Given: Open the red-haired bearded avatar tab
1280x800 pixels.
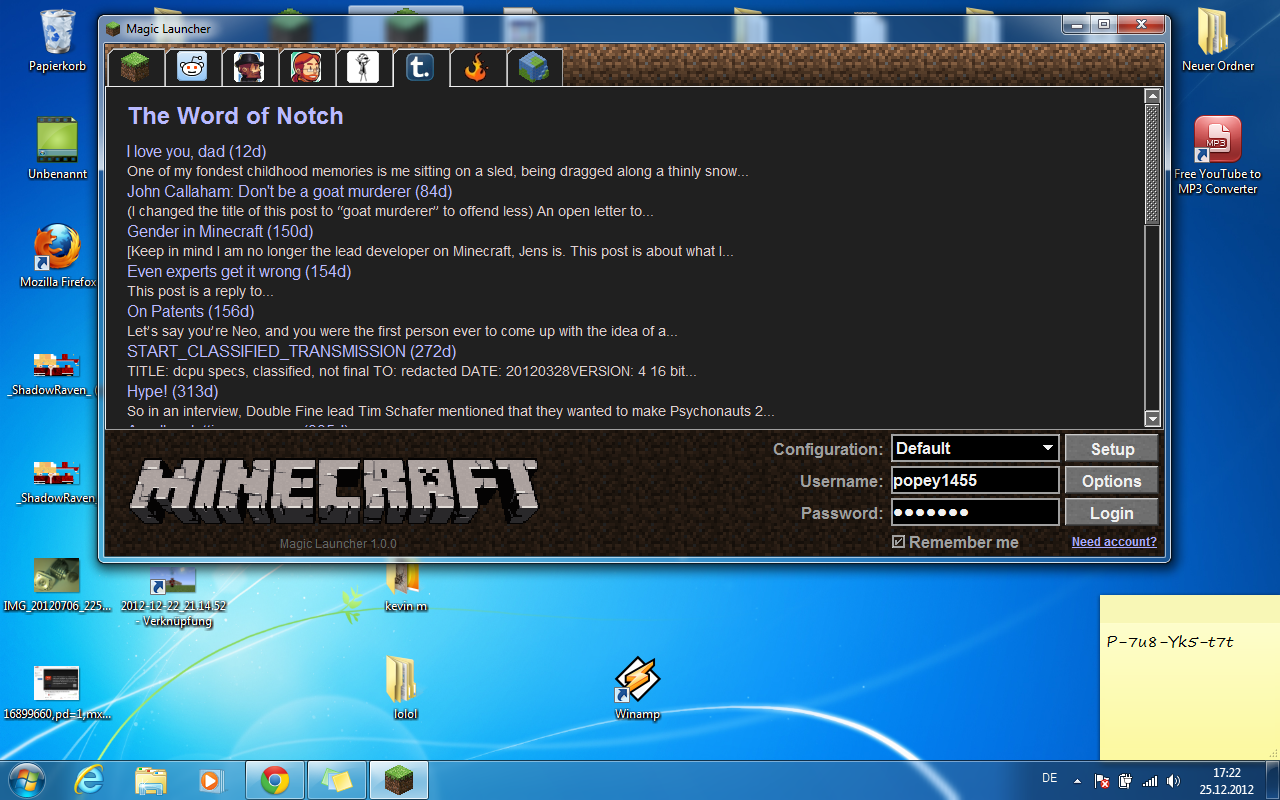Looking at the screenshot, I should [x=306, y=67].
